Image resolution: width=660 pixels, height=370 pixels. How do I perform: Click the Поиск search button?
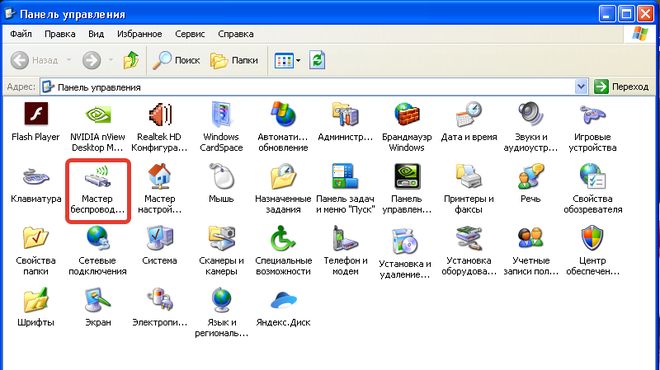(176, 61)
